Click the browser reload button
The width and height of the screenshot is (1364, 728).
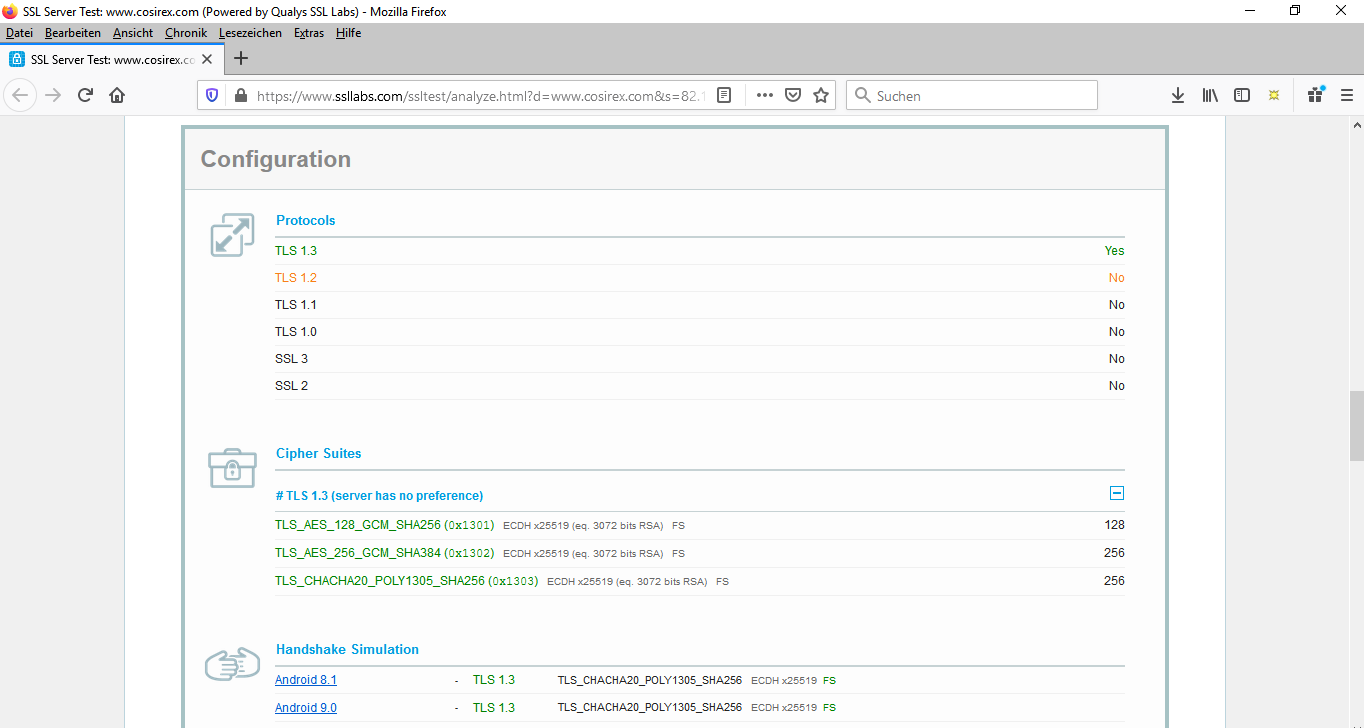pos(85,95)
